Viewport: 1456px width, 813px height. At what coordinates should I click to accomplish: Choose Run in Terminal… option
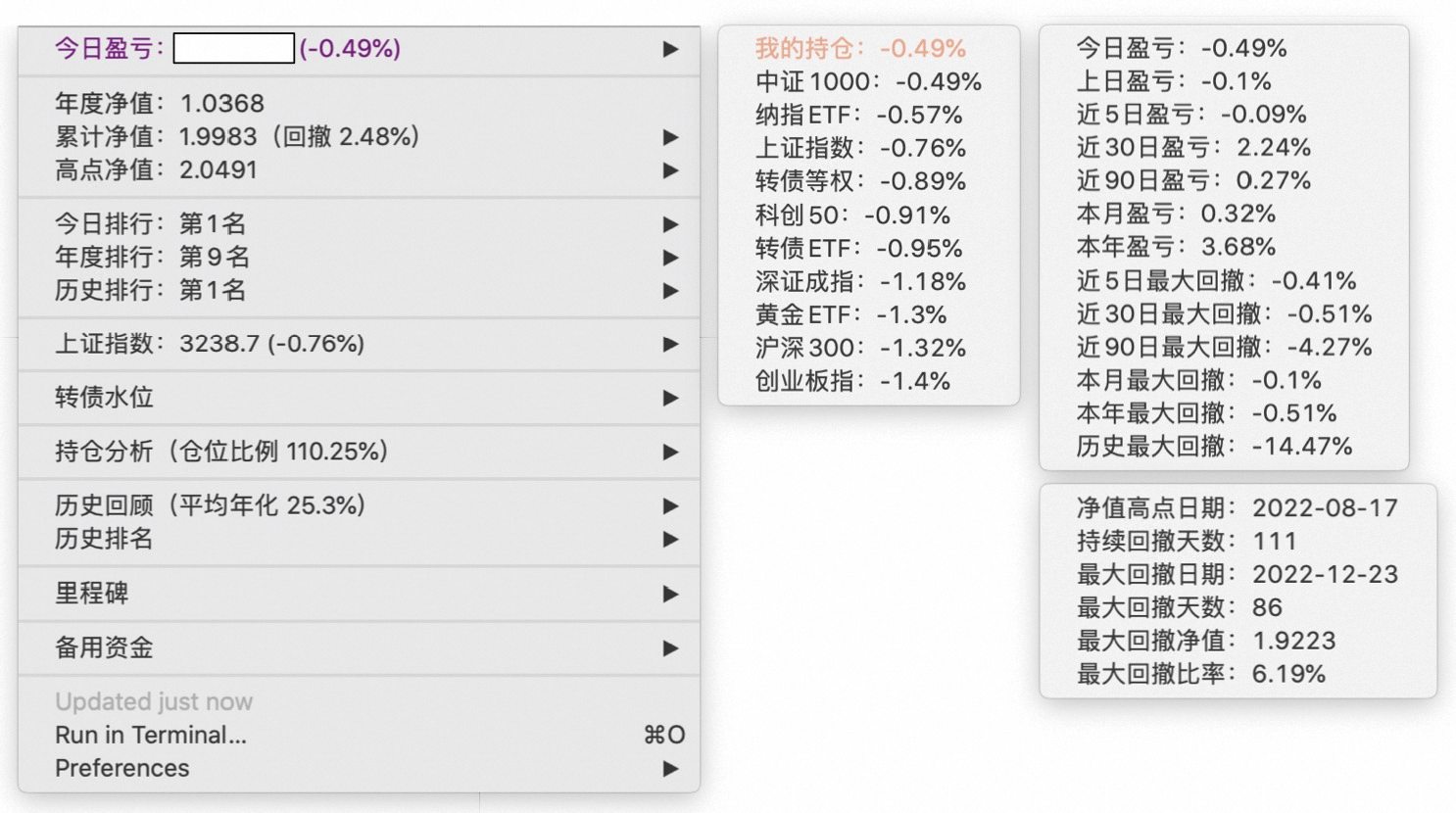pyautogui.click(x=151, y=735)
